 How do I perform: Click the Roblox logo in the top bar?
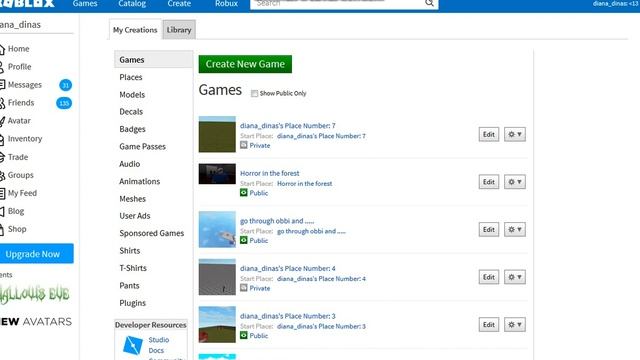[x=27, y=4]
